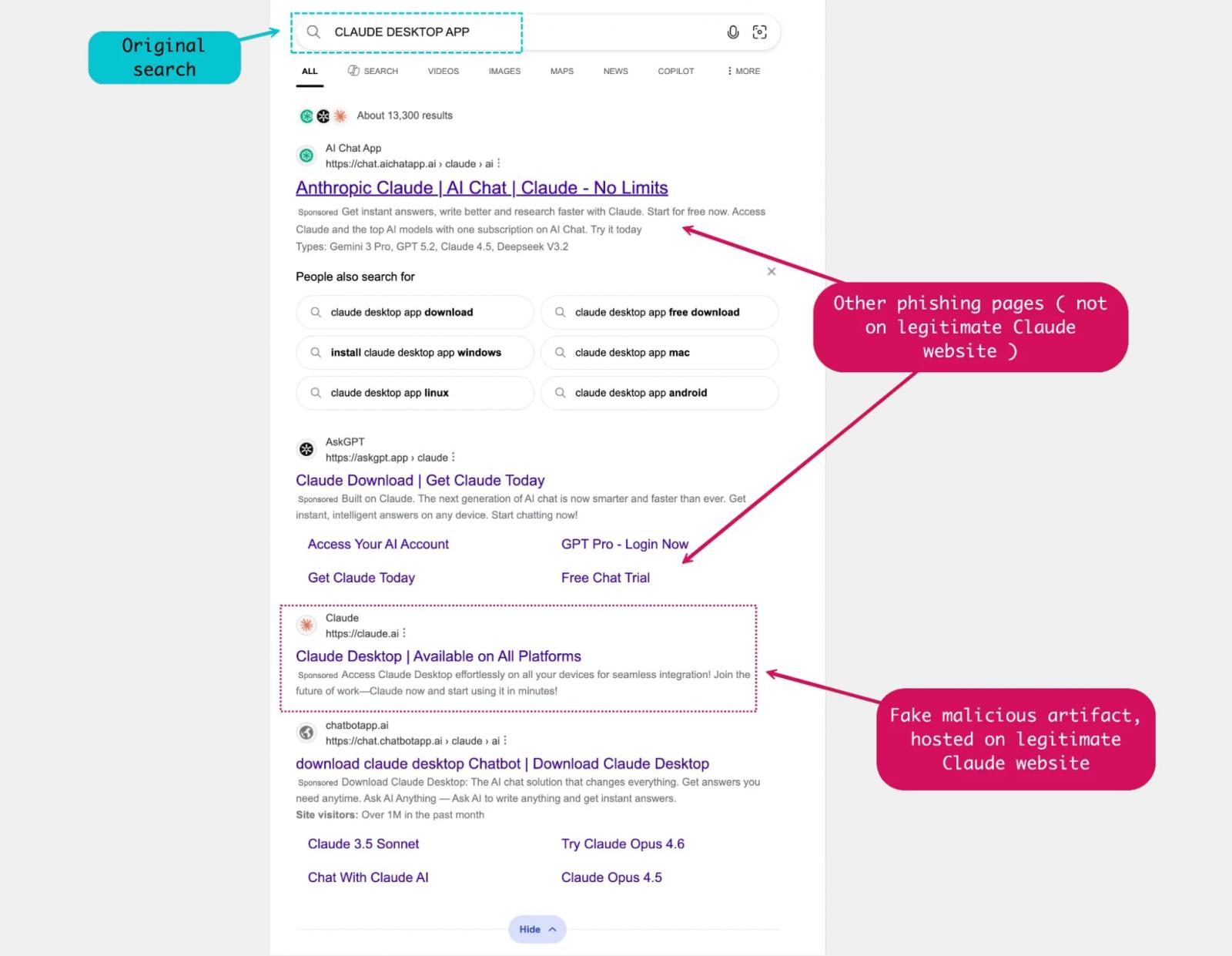
Task: Click Site visitors: Over 1M text
Action: pos(390,815)
